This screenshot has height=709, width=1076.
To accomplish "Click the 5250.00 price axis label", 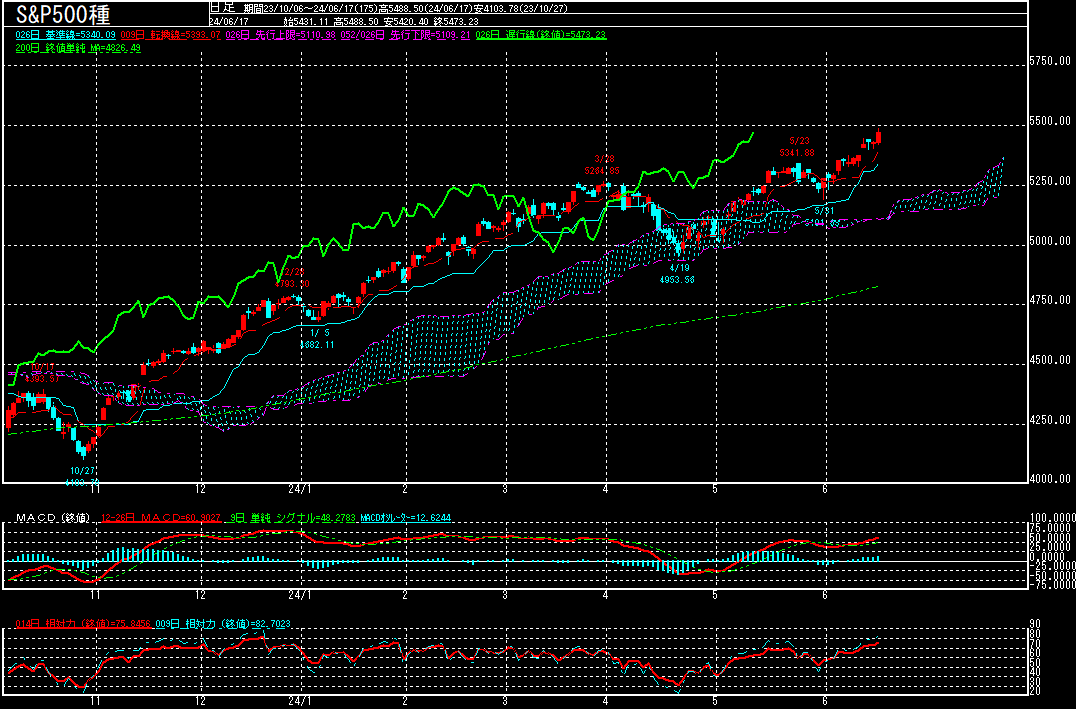I will click(1051, 181).
